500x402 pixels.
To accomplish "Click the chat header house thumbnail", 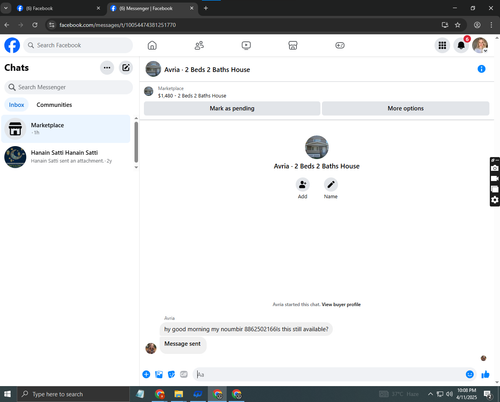I will pos(153,69).
